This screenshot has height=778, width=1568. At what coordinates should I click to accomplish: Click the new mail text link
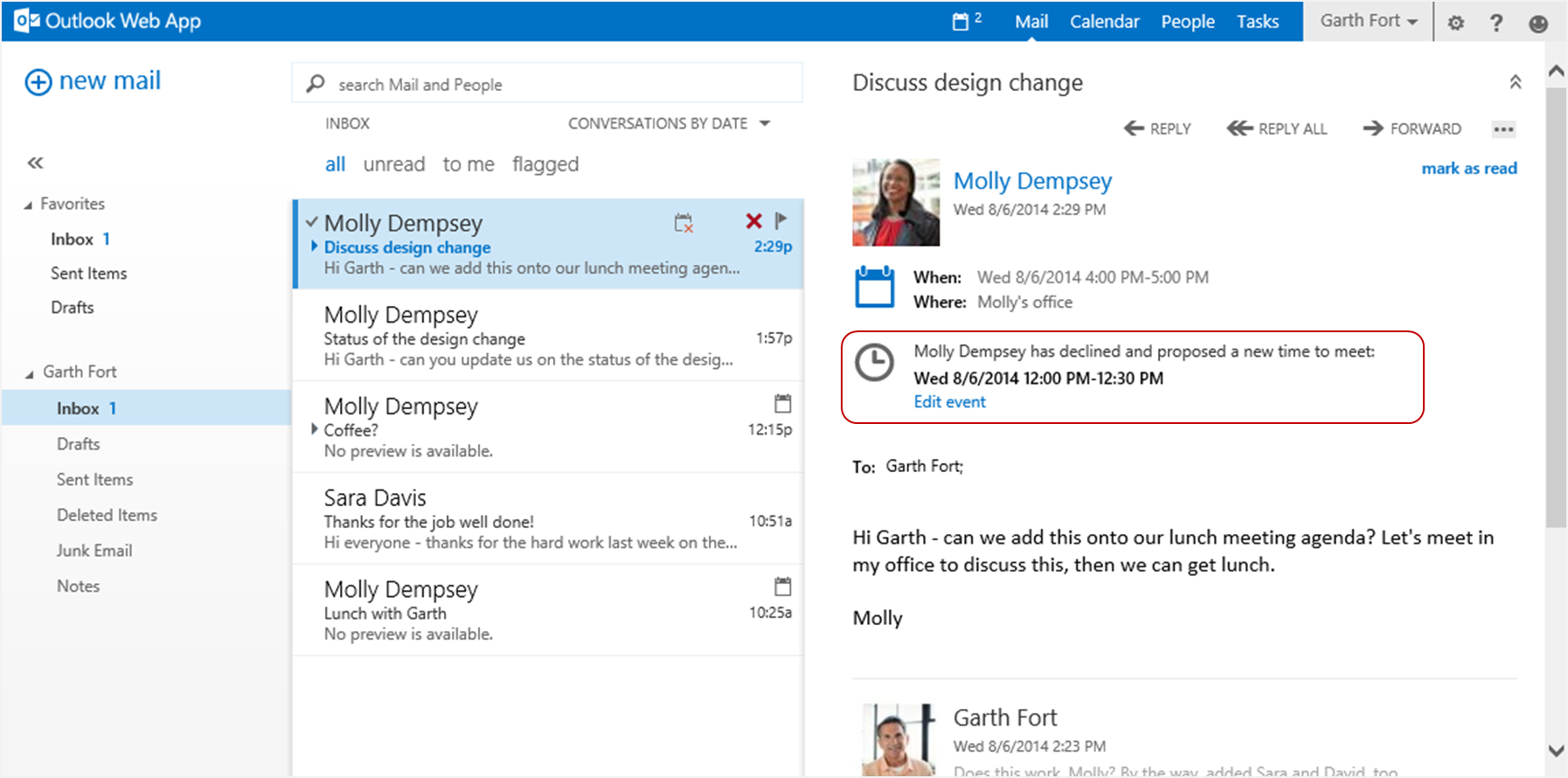pyautogui.click(x=110, y=80)
